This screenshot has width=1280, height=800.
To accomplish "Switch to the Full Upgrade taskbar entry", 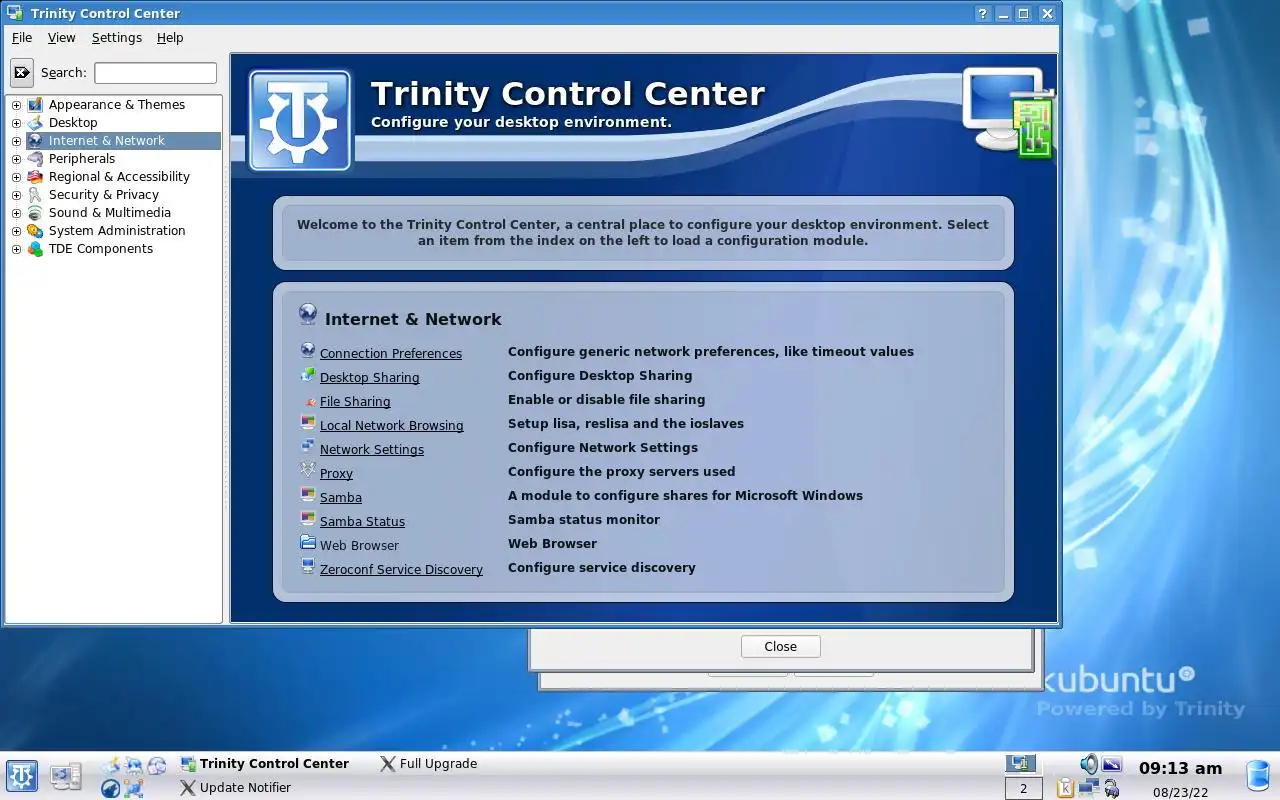I will [x=428, y=763].
